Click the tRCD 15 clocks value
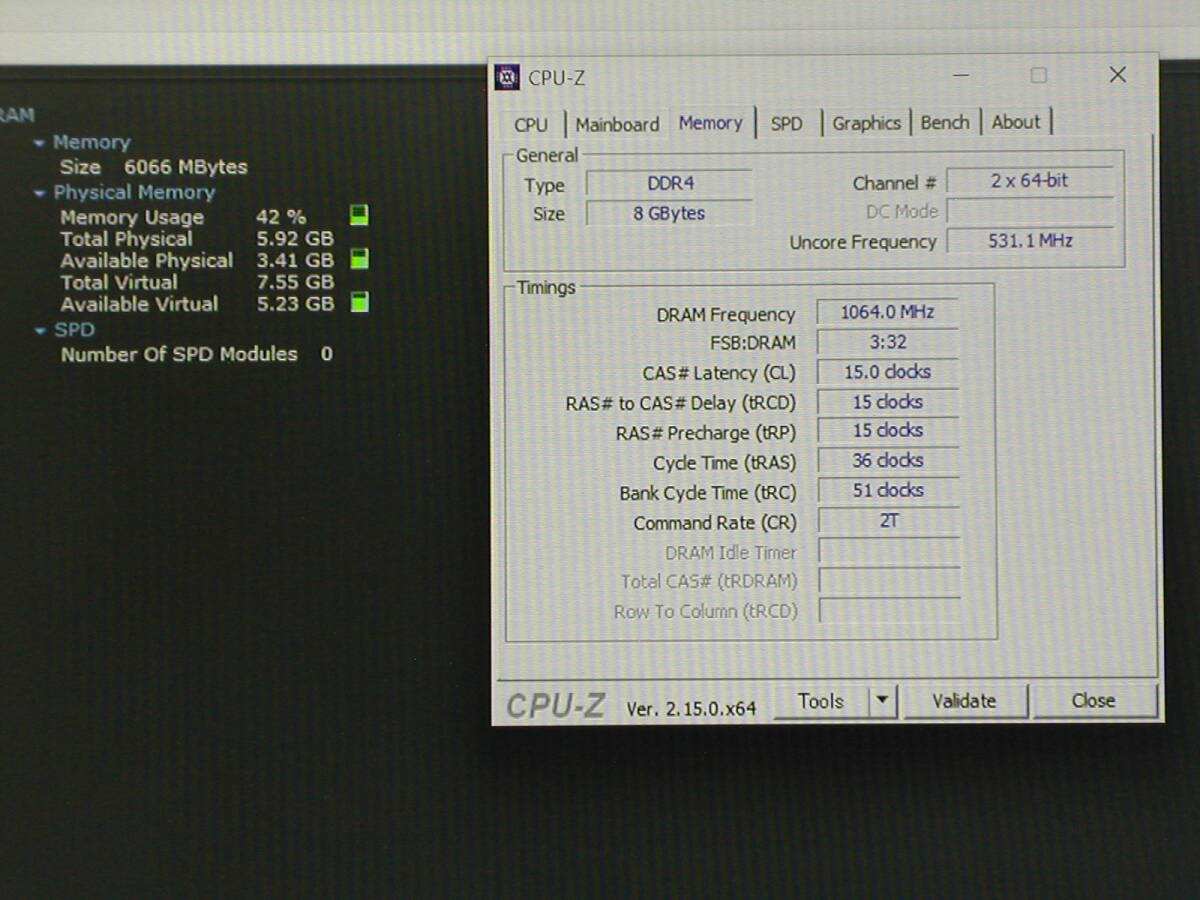The width and height of the screenshot is (1200, 900). coord(887,402)
